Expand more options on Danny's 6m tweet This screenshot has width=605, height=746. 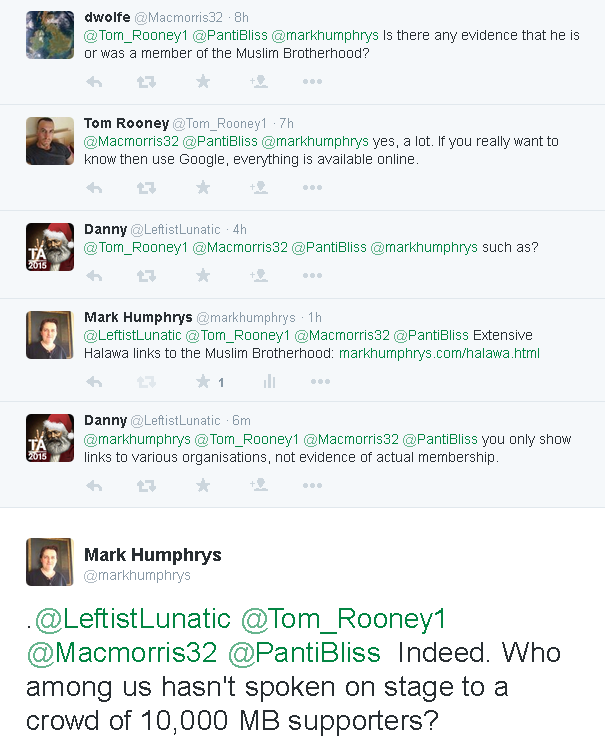click(313, 485)
